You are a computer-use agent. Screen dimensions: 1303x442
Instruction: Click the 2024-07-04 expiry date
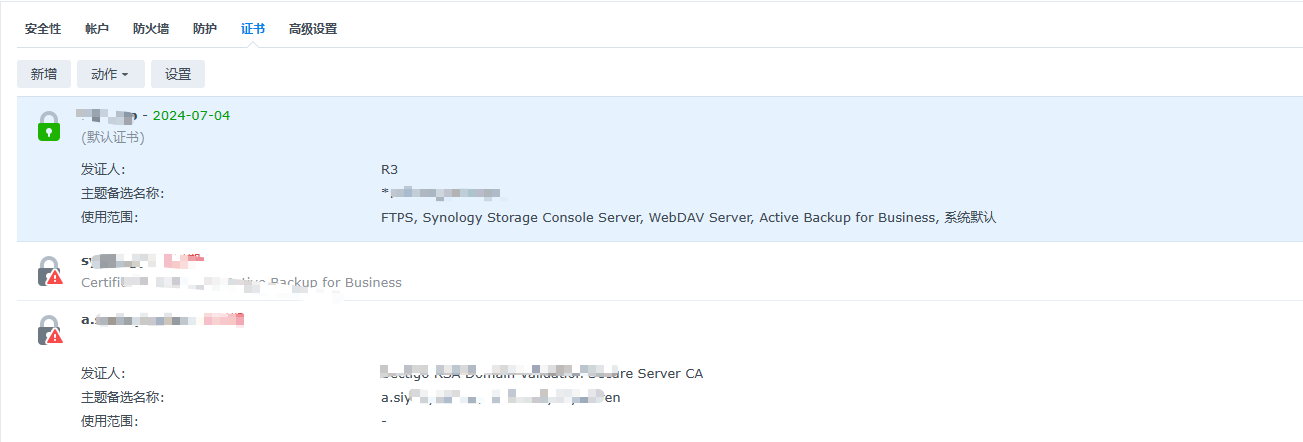pos(191,115)
